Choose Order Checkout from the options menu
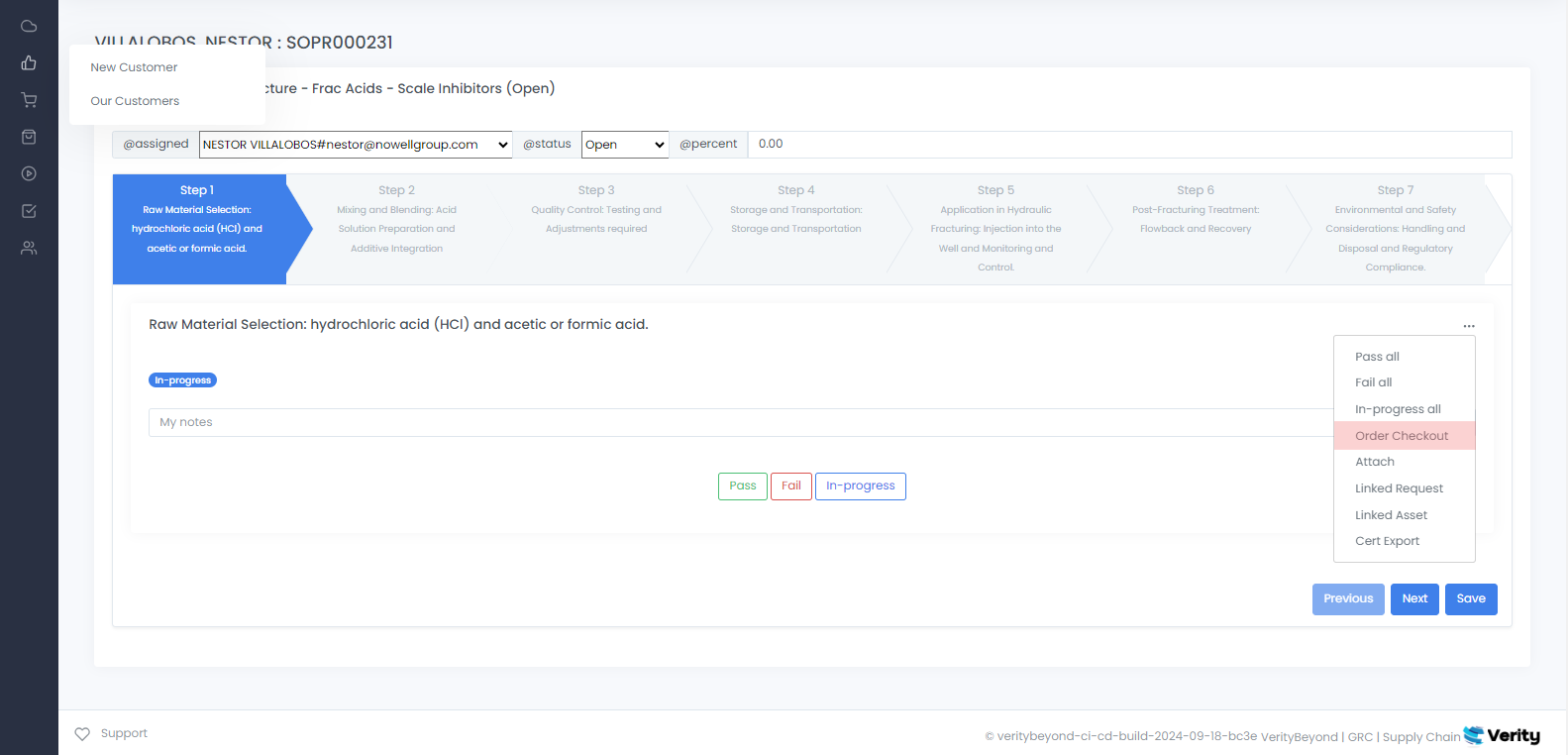1568x755 pixels. [x=1405, y=436]
